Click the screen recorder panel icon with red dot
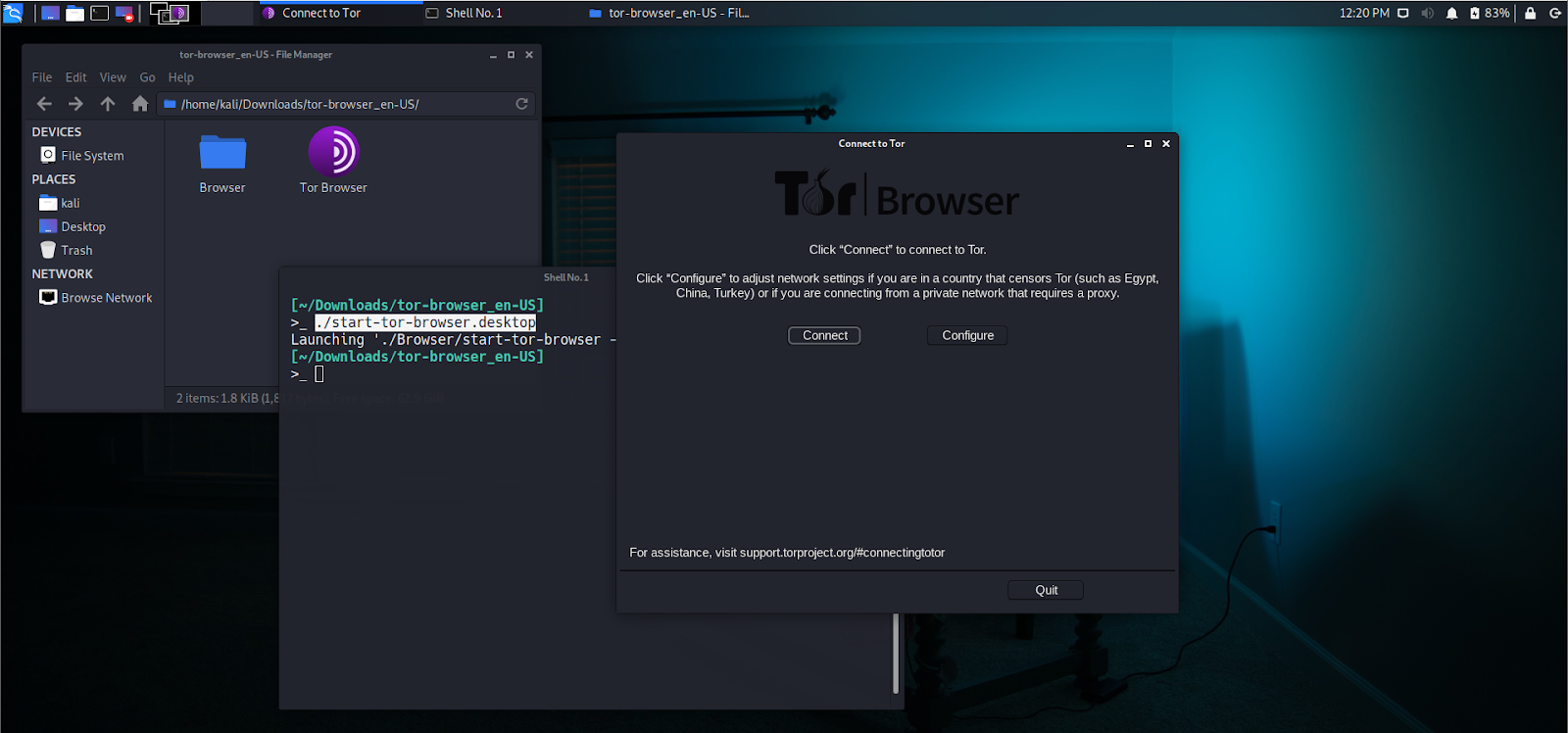 coord(124,13)
